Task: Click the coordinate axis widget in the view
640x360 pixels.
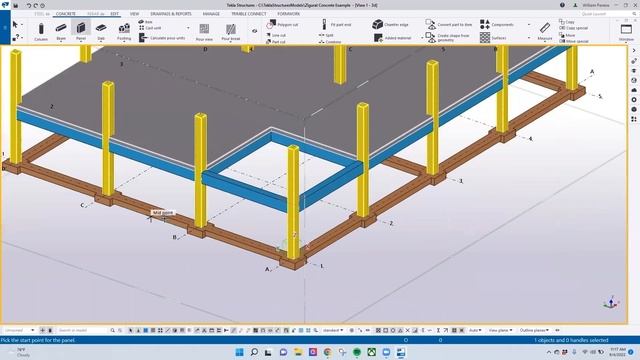Action: pos(611,303)
